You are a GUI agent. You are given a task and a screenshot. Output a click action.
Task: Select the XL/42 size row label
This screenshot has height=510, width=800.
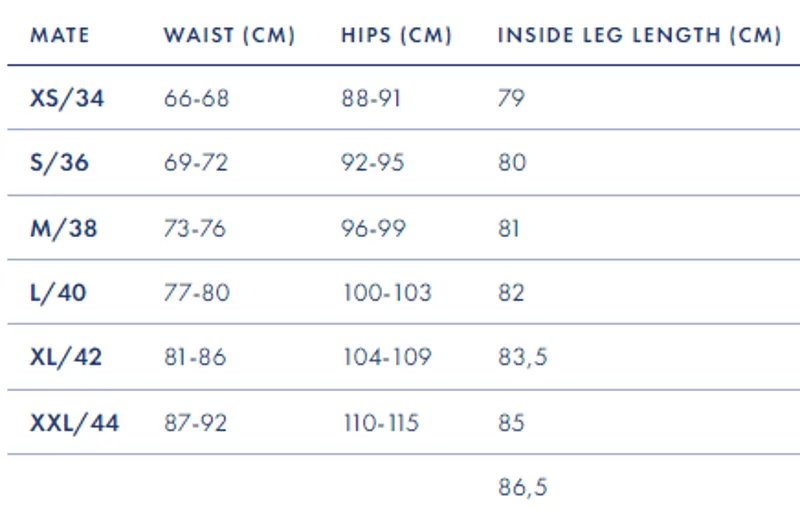[67, 357]
